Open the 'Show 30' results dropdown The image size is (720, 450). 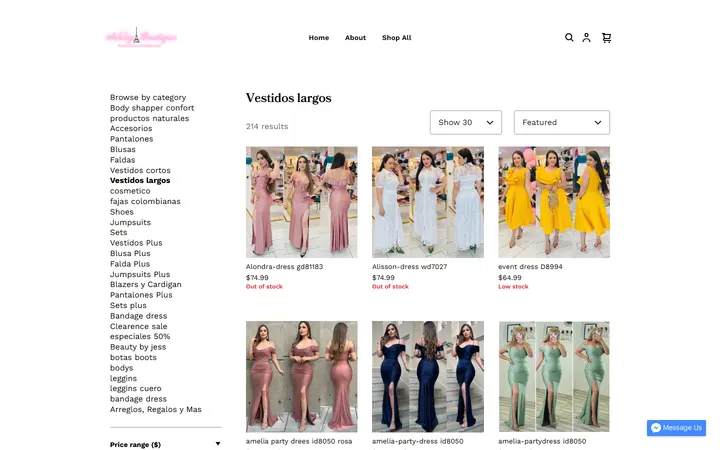(466, 123)
